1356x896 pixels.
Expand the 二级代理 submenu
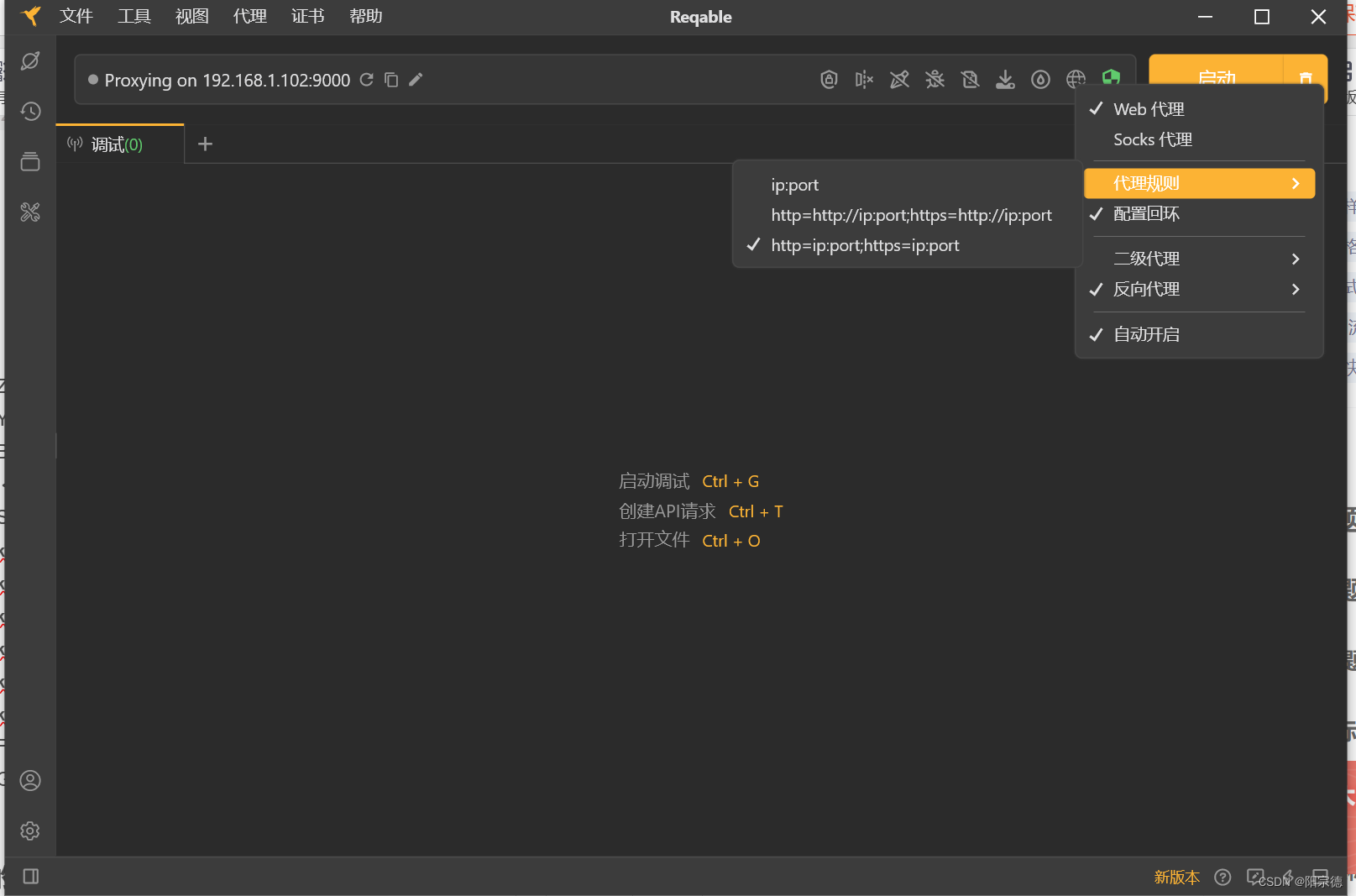point(1199,259)
